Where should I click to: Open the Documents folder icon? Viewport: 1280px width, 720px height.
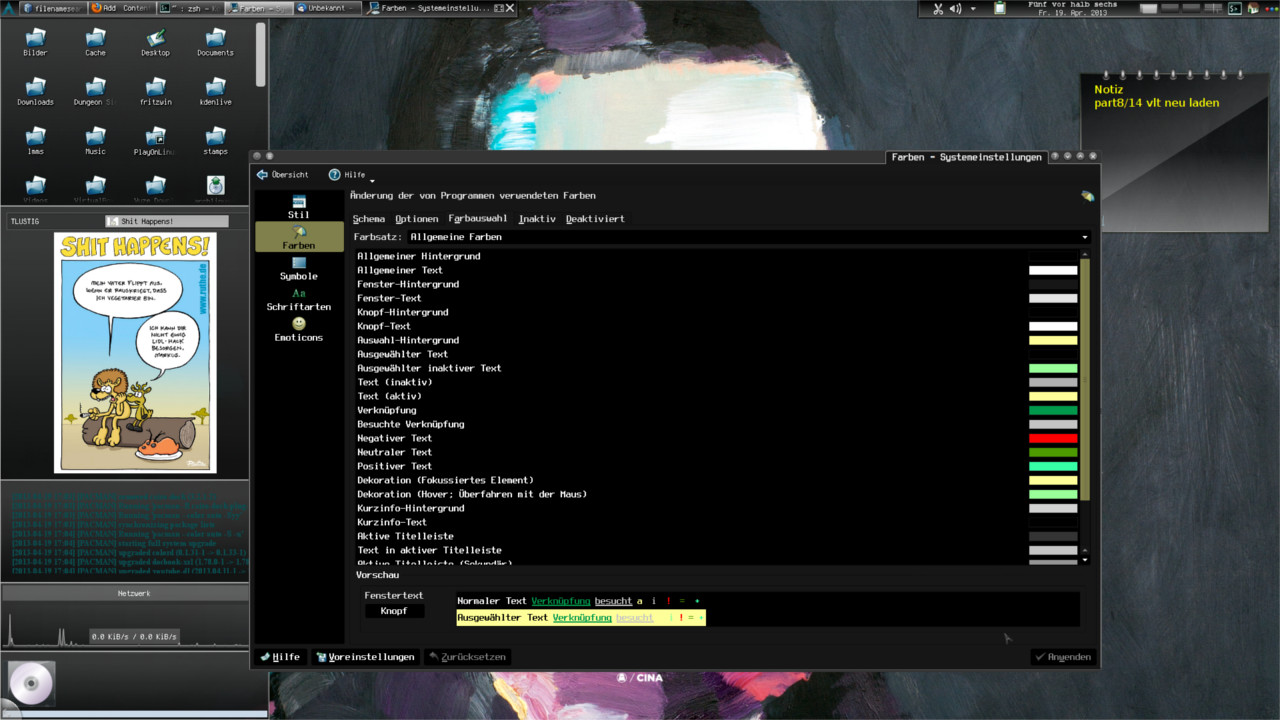click(x=215, y=42)
